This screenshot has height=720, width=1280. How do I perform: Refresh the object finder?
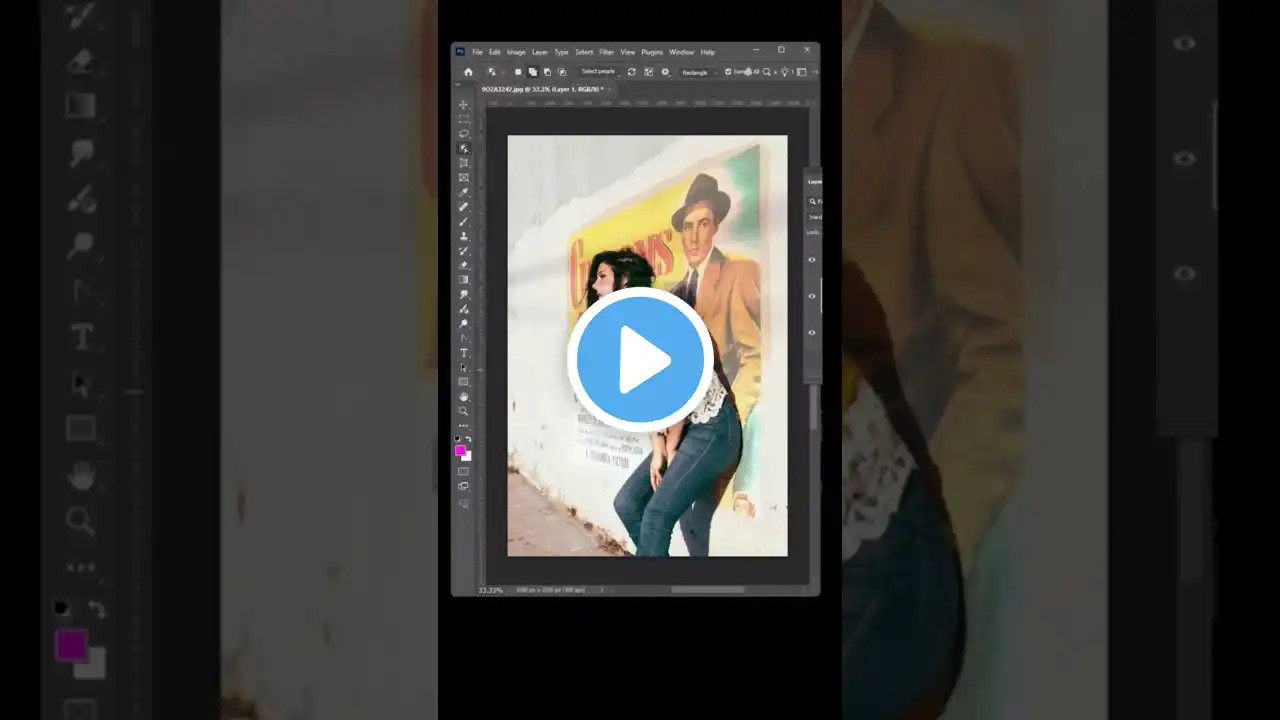pos(631,72)
